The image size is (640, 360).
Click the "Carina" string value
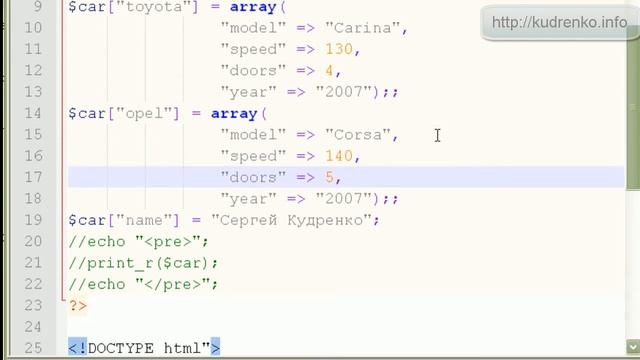pos(362,28)
